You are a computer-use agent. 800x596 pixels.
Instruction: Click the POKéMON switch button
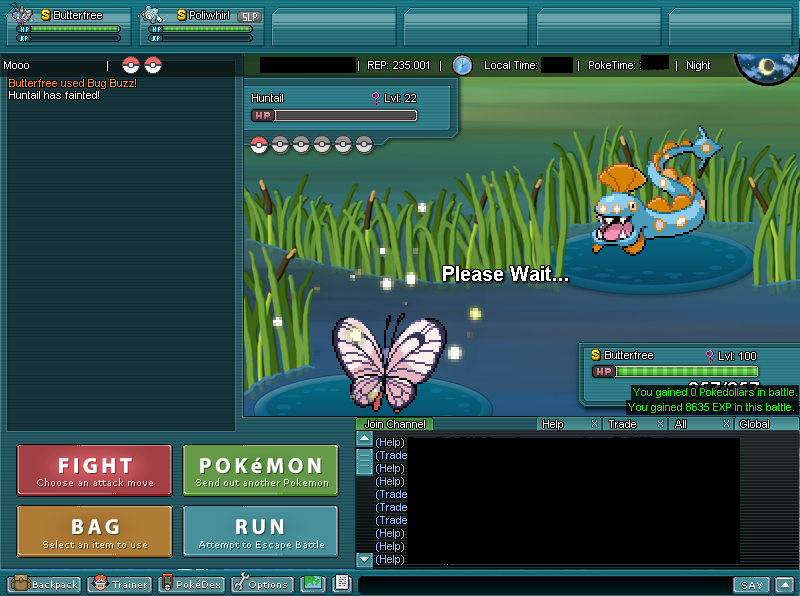[261, 470]
